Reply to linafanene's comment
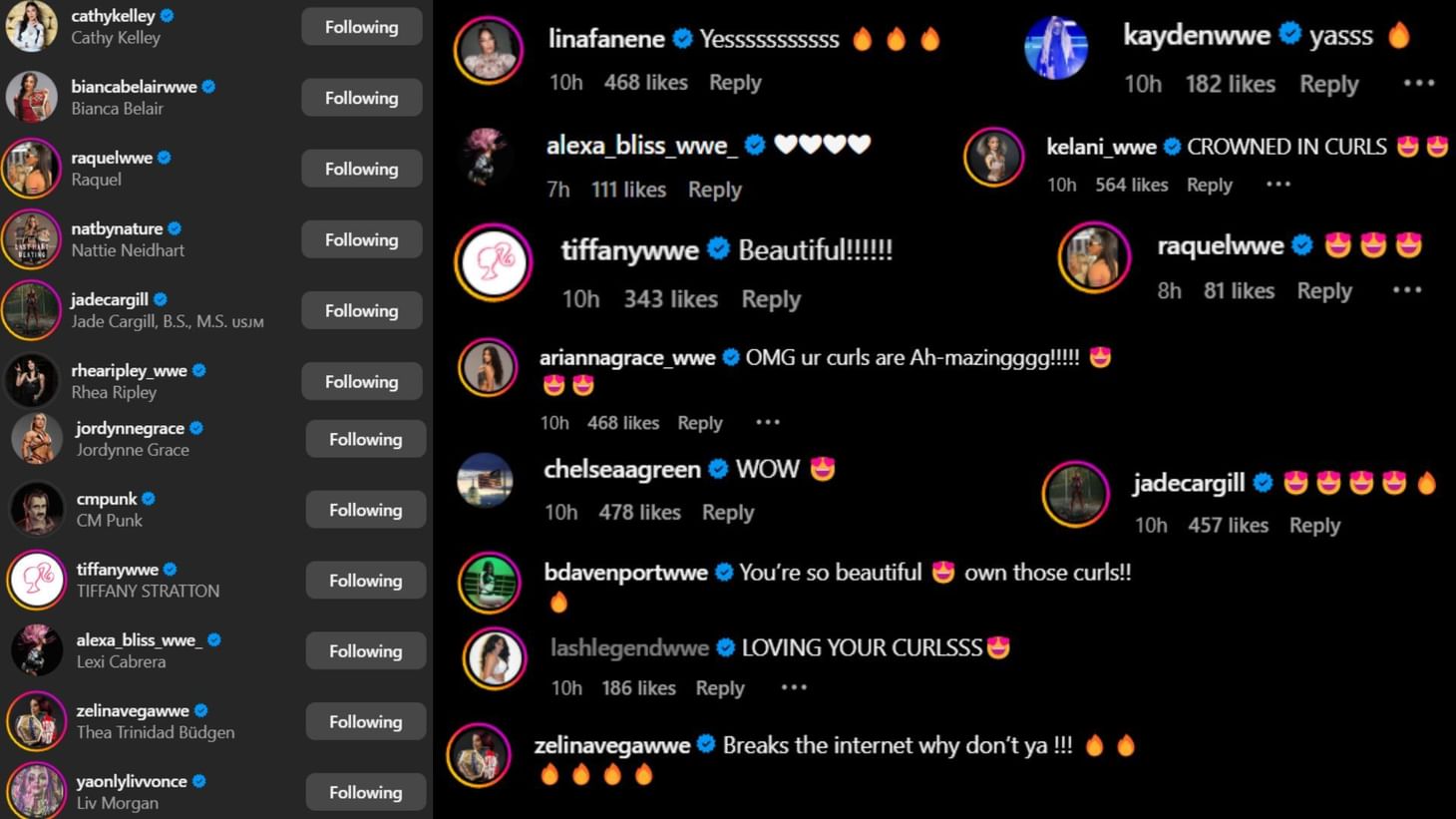 [735, 83]
